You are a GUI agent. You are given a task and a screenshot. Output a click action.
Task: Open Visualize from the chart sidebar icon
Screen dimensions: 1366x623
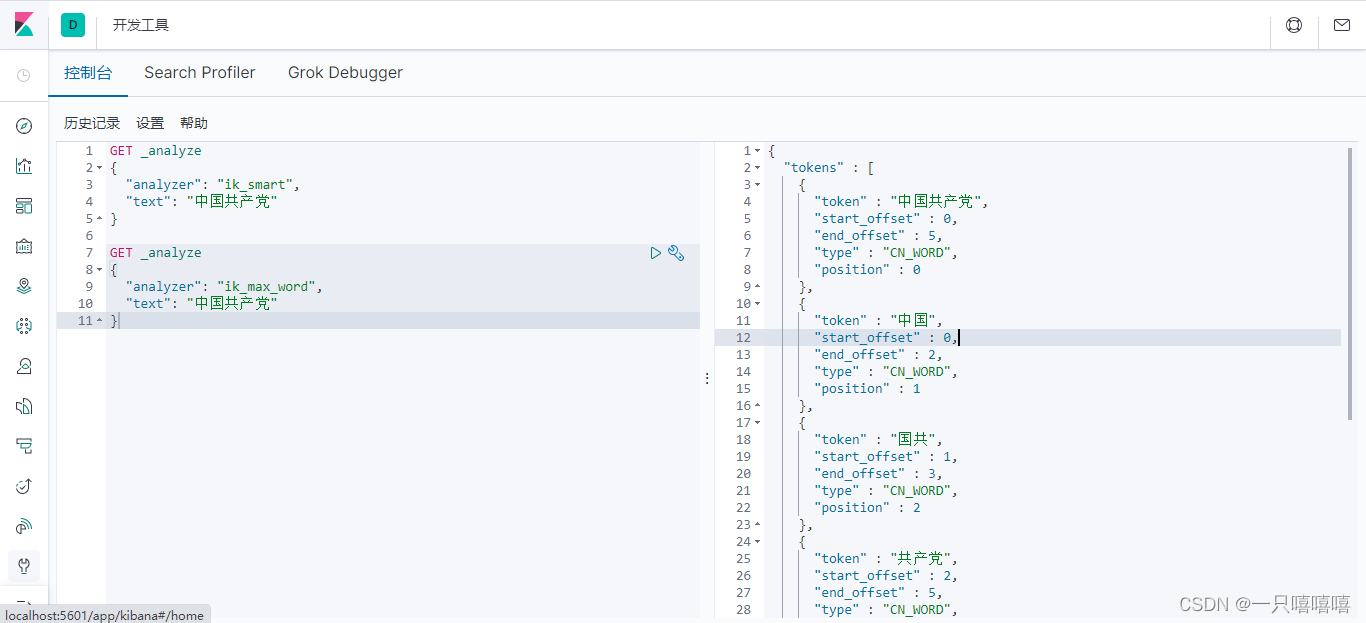[x=24, y=166]
